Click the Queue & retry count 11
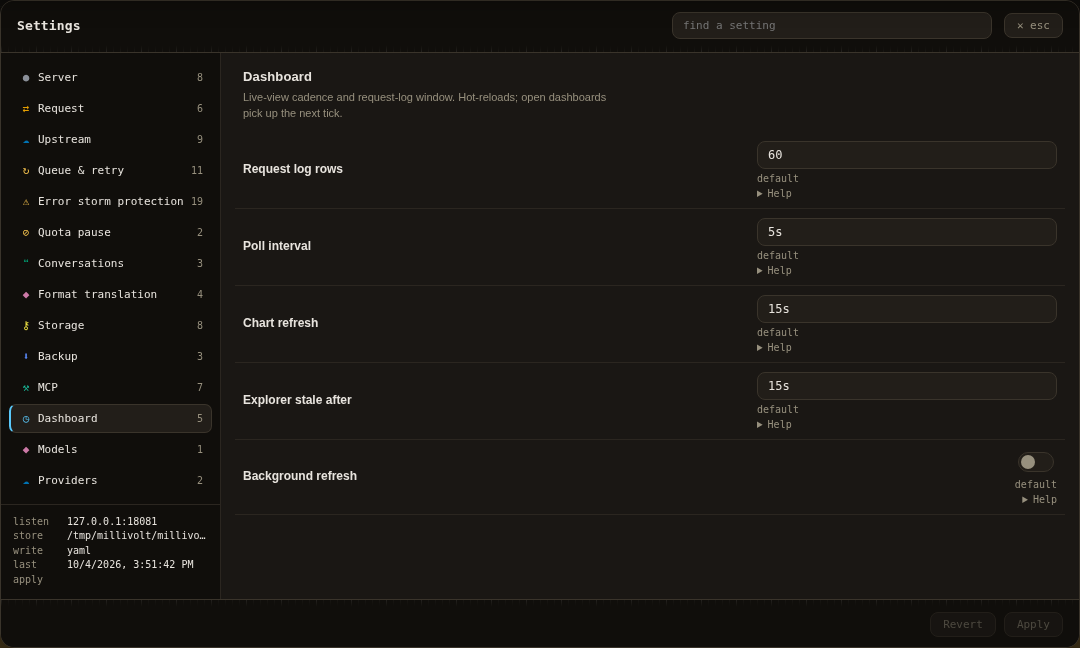 coord(197,171)
